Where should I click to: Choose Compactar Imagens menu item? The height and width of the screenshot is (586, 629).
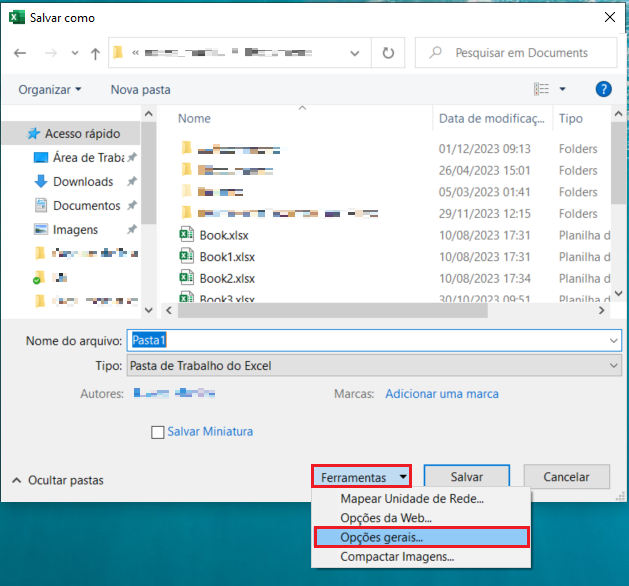421,557
